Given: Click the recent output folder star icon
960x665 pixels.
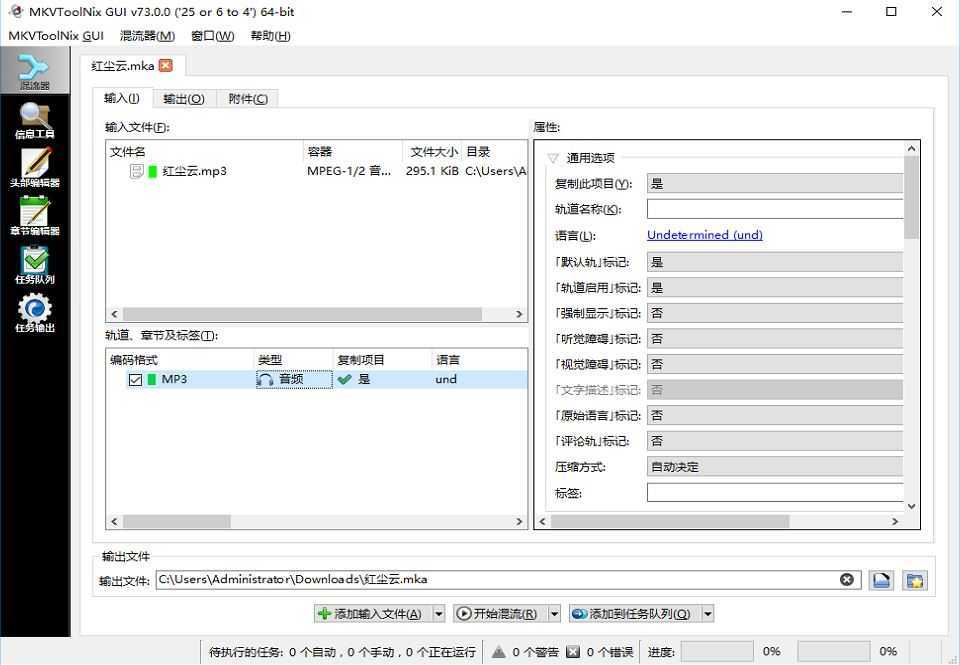Looking at the screenshot, I should tap(915, 580).
